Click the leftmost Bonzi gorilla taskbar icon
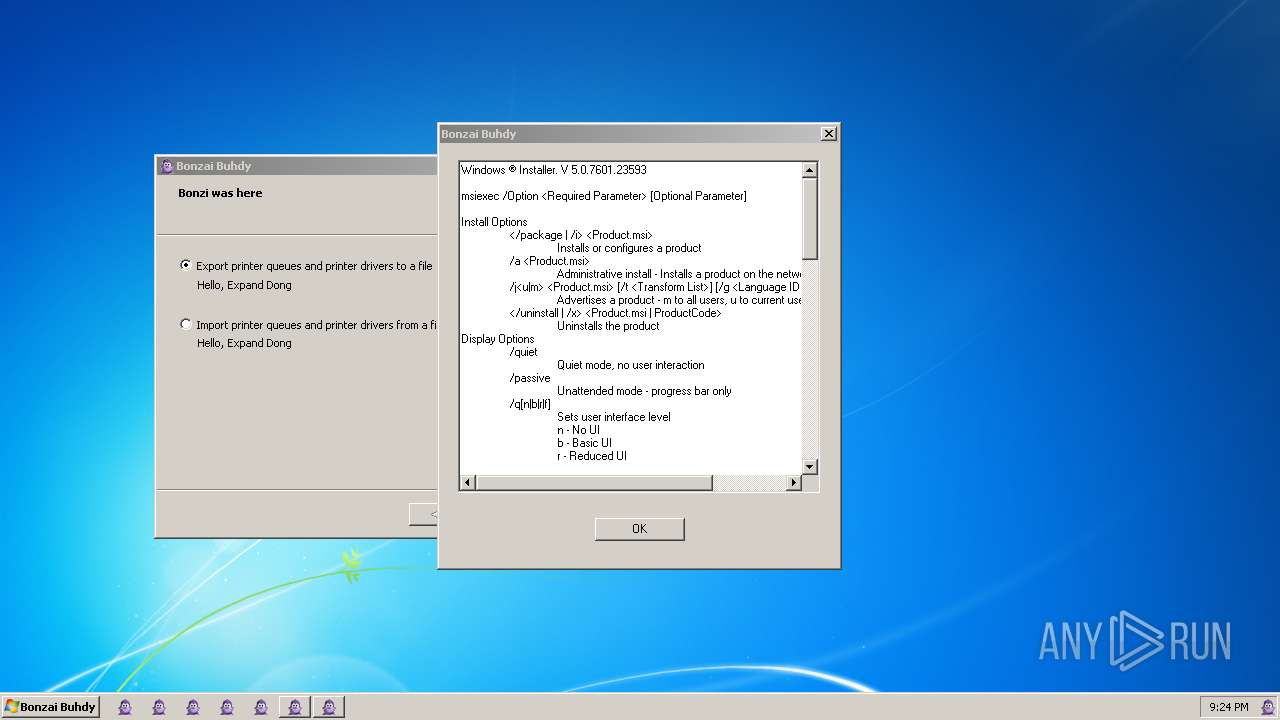The height and width of the screenshot is (720, 1280). point(125,707)
